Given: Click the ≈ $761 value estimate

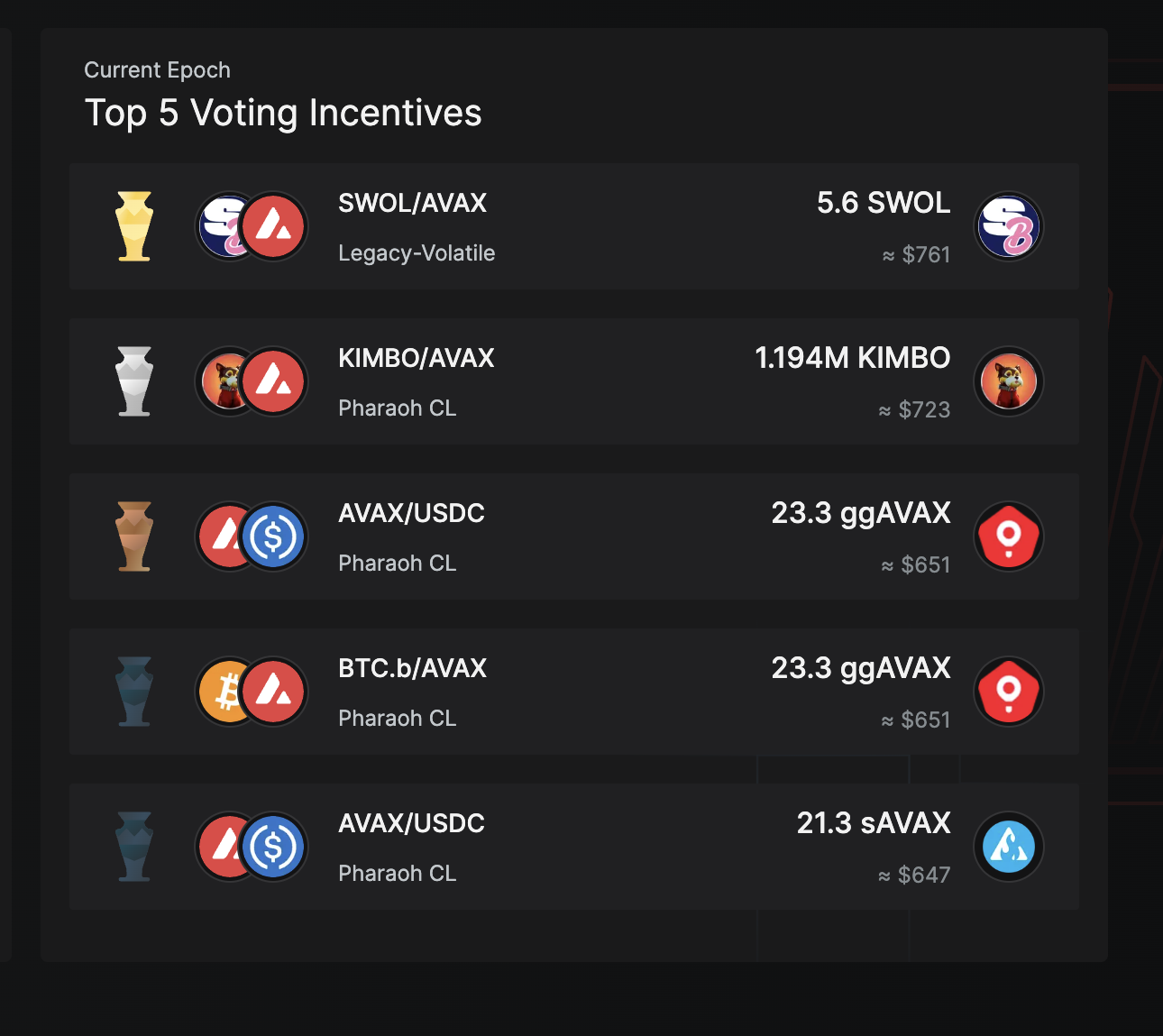Looking at the screenshot, I should click(x=916, y=255).
